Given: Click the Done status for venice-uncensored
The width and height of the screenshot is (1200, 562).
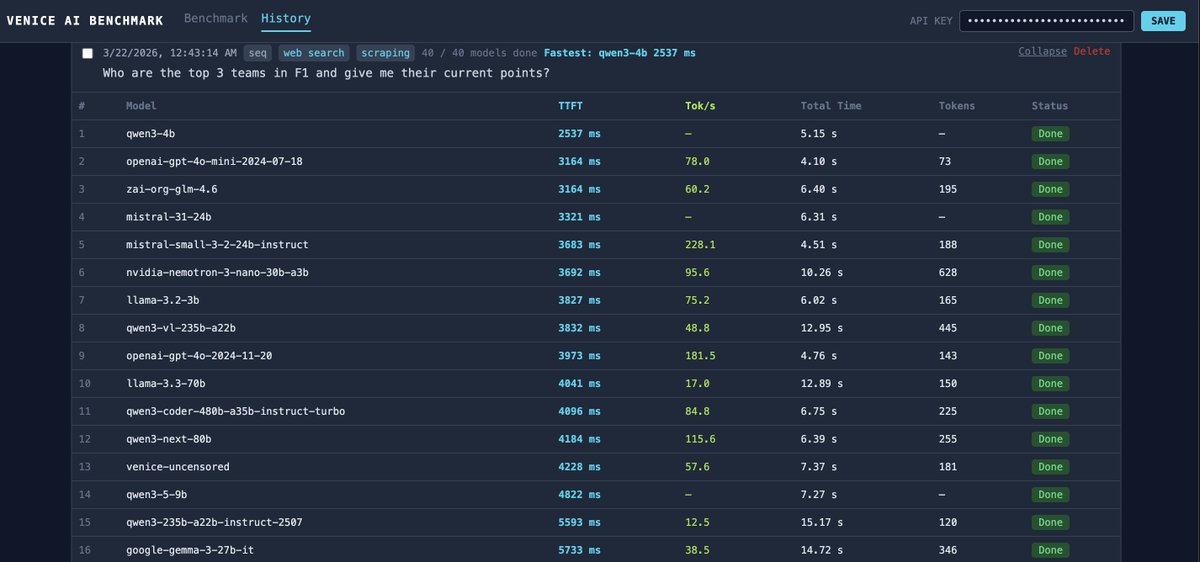Looking at the screenshot, I should 1050,467.
